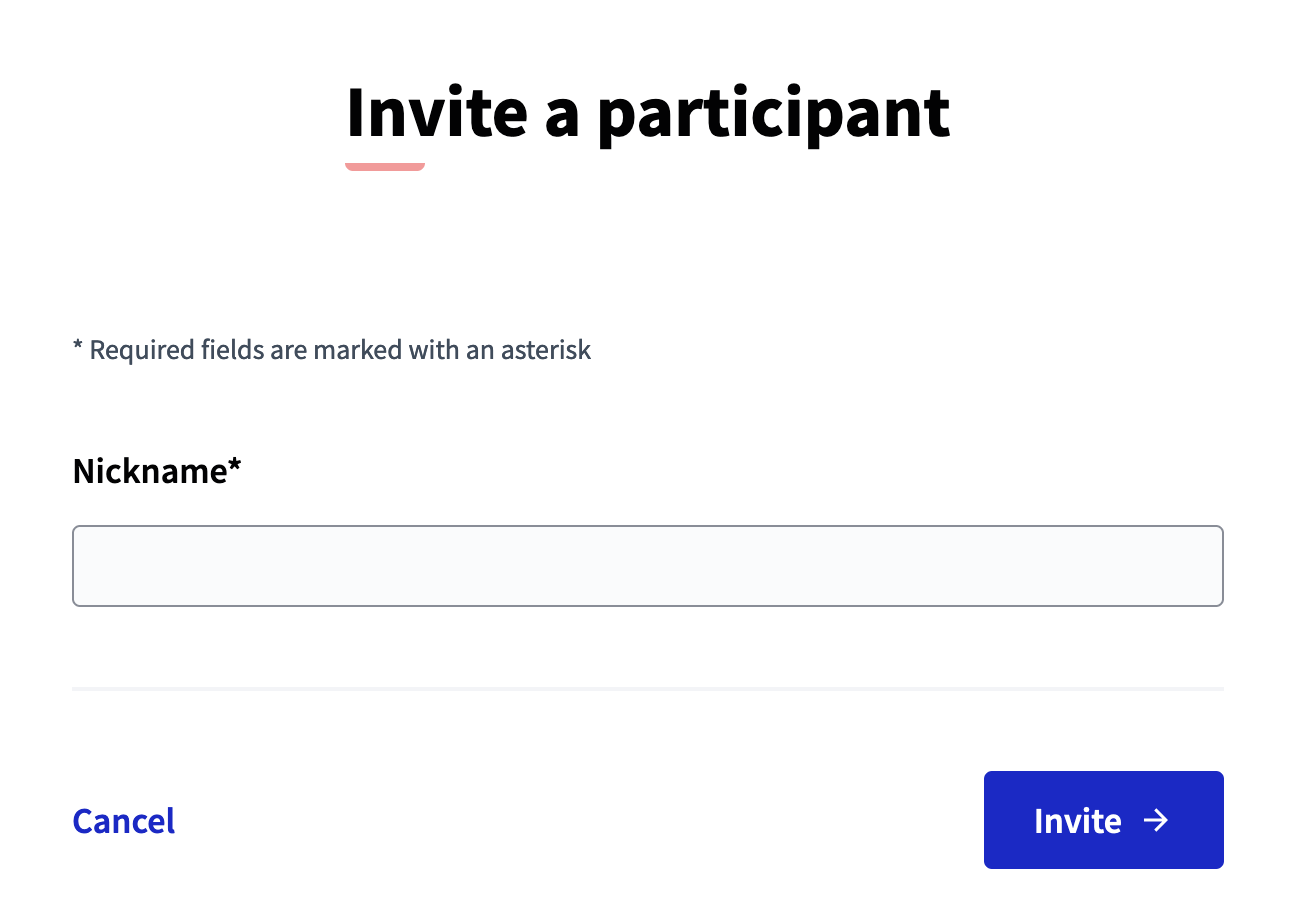Confirm the invitation with the Invite button
Screen dimensions: 1312x922
click(1103, 820)
